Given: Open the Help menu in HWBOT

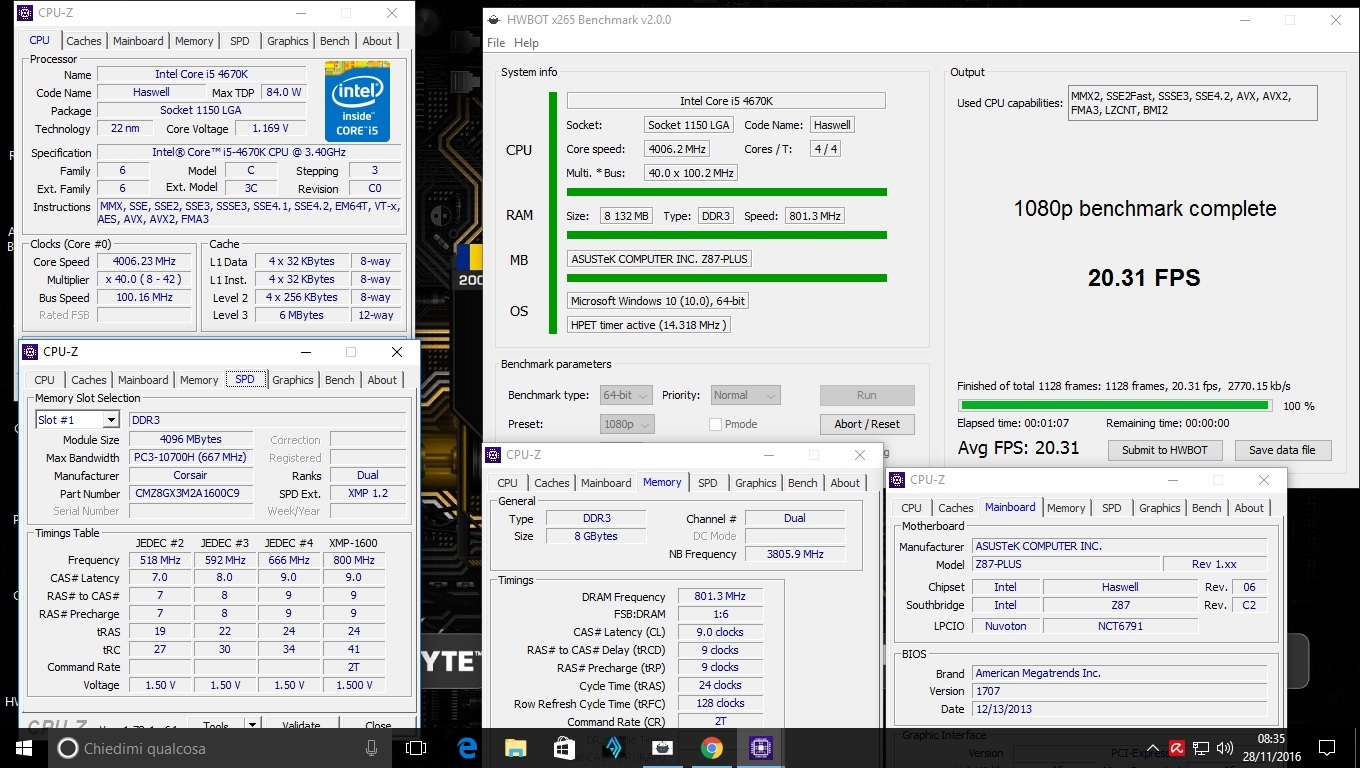Looking at the screenshot, I should pyautogui.click(x=526, y=43).
